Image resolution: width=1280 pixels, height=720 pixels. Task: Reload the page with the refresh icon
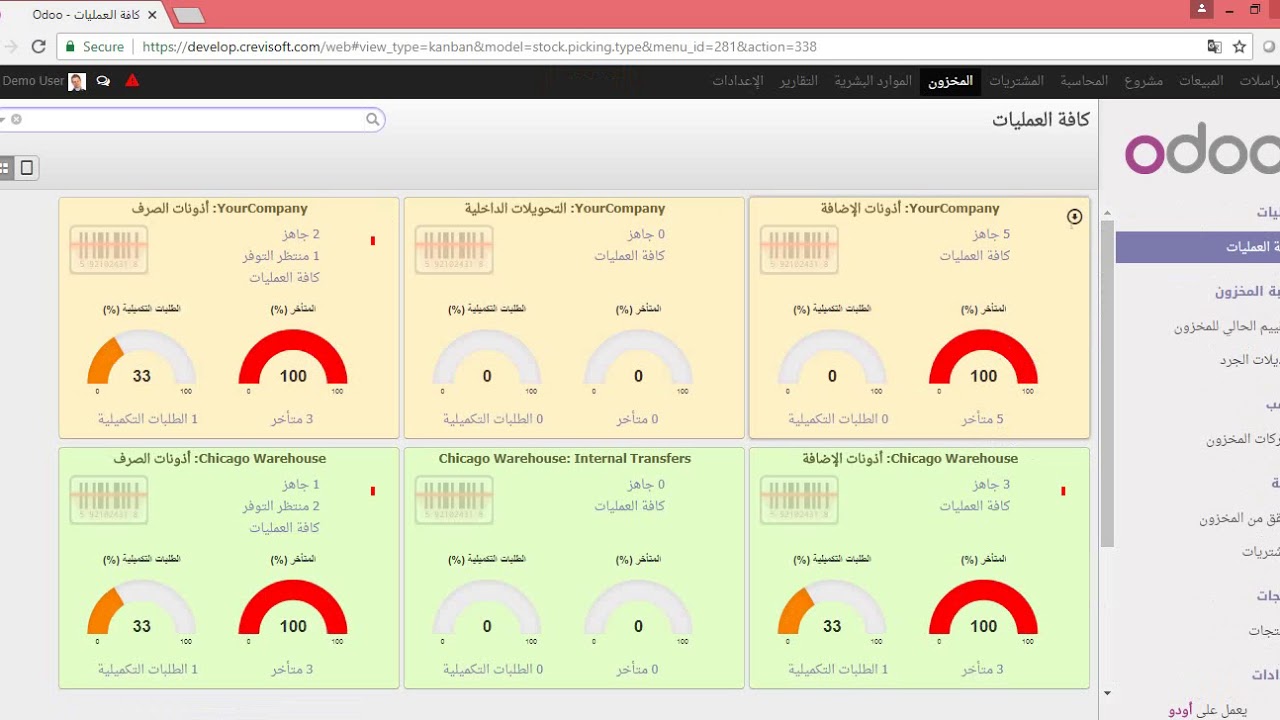point(39,46)
